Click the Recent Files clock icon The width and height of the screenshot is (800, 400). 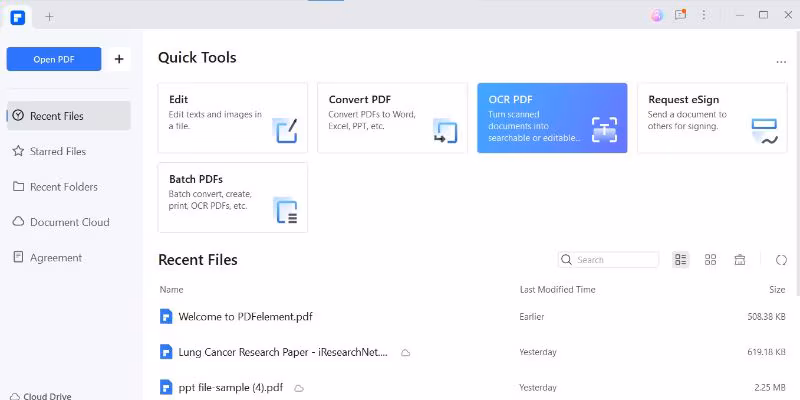pos(18,115)
